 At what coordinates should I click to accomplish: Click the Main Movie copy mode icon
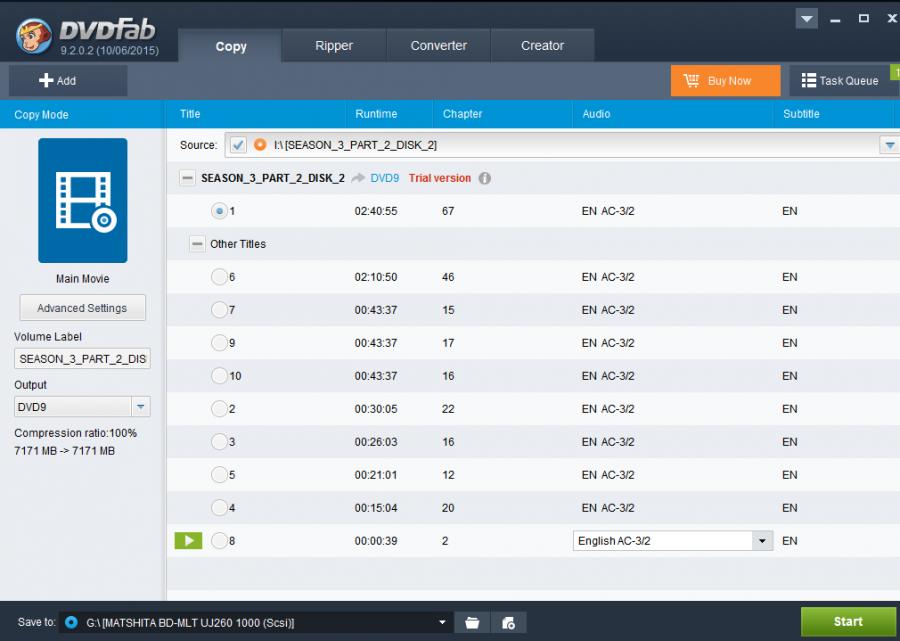[82, 200]
